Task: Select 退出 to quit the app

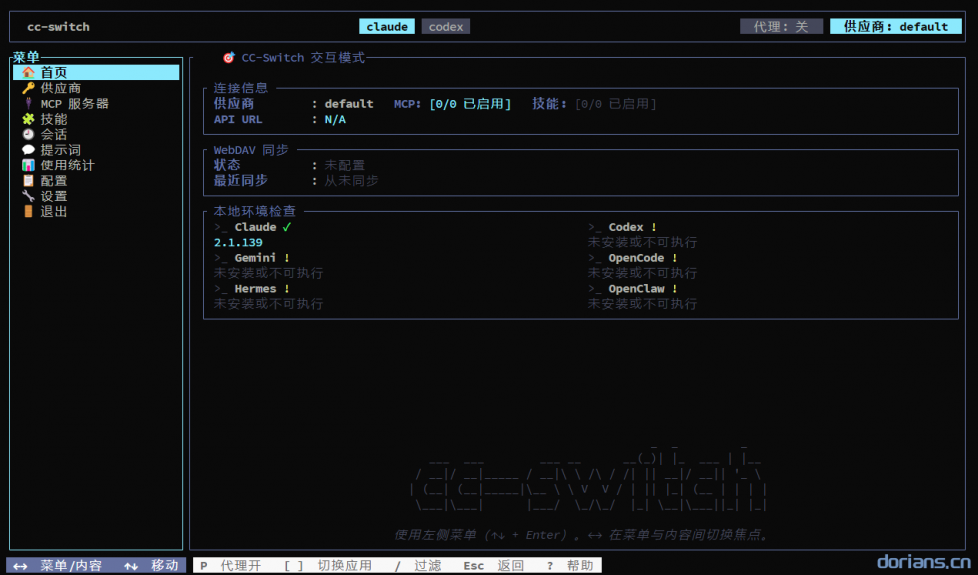Action: click(x=96, y=211)
